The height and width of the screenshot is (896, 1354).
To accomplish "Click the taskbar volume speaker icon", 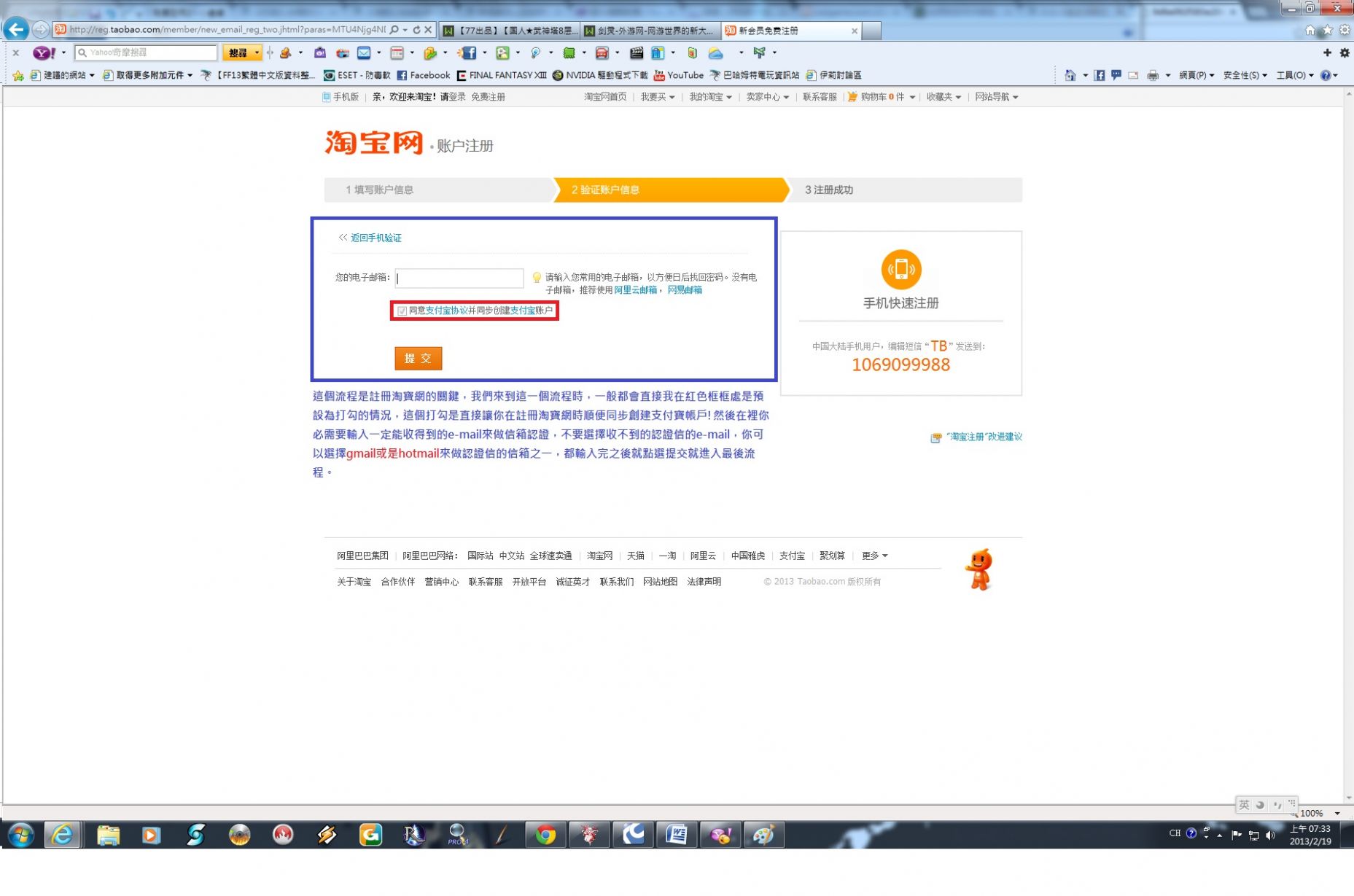I will (x=1270, y=835).
